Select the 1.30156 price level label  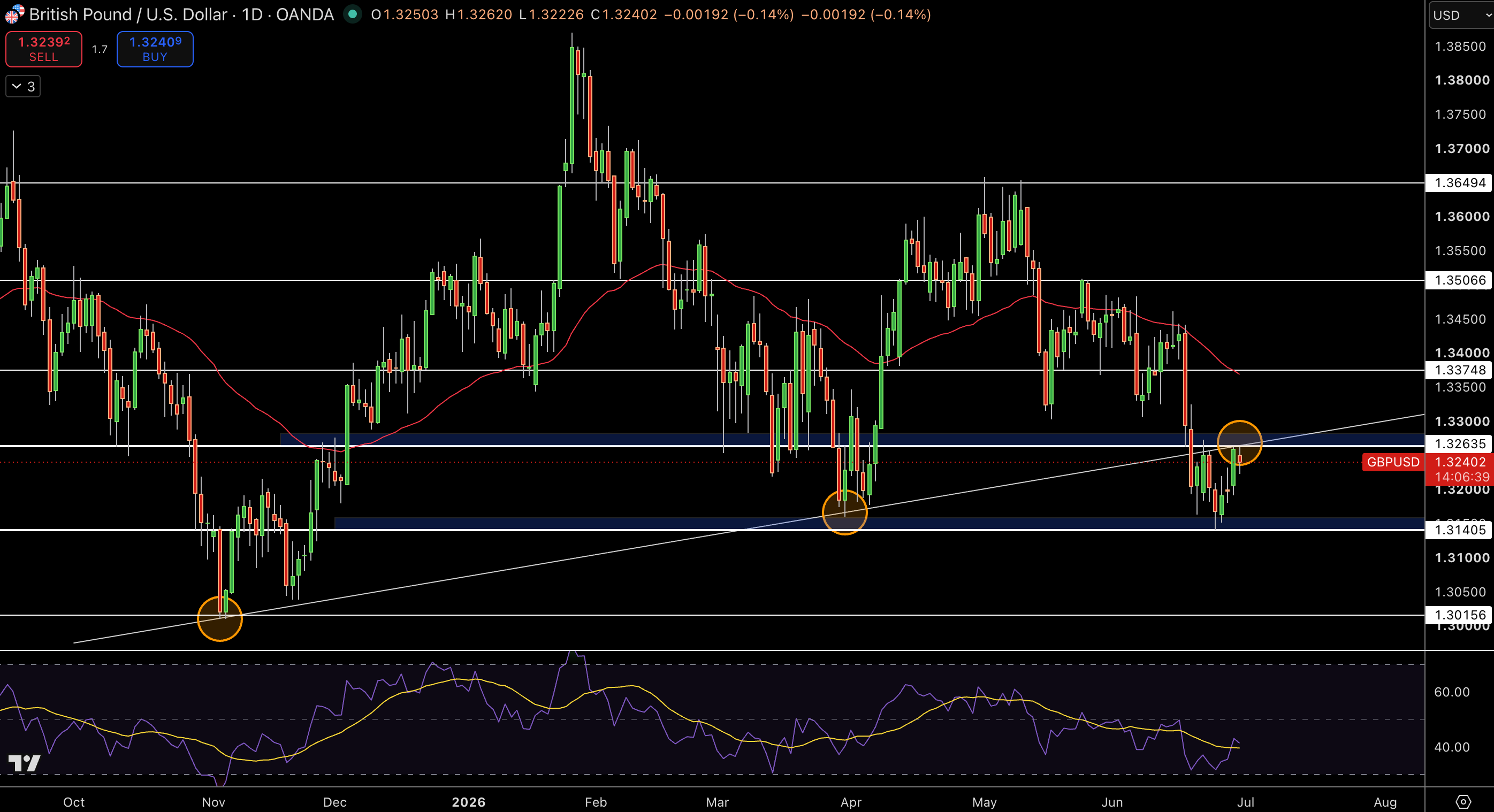pyautogui.click(x=1459, y=615)
